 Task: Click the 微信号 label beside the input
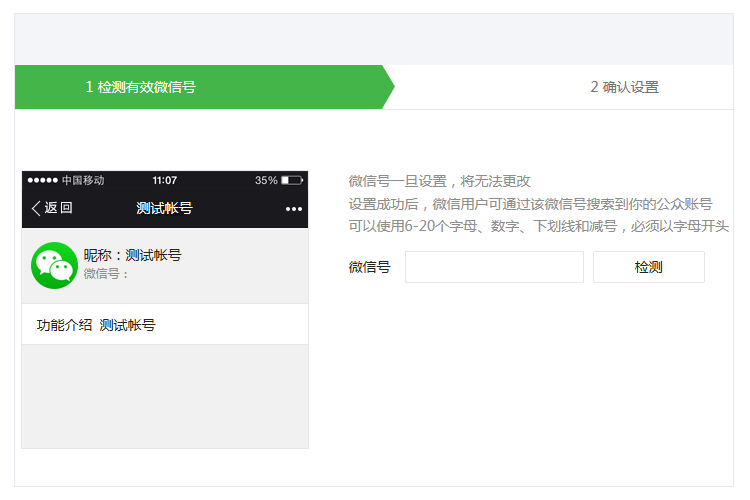point(369,267)
